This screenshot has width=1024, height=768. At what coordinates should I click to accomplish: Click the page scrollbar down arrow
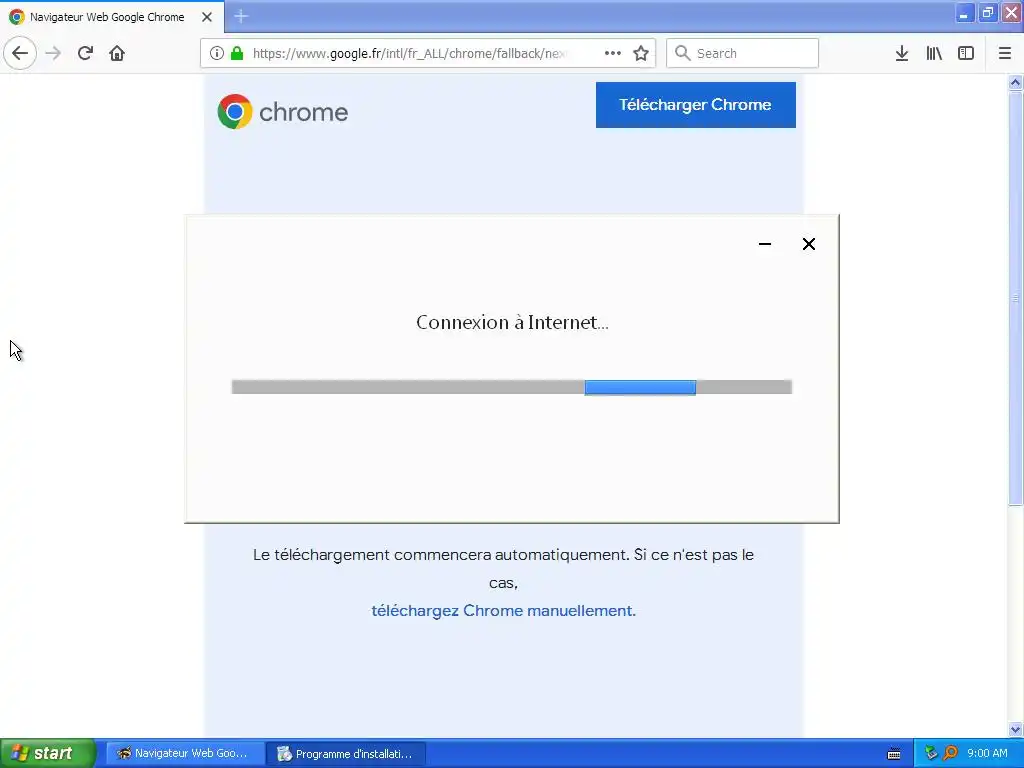click(x=1015, y=729)
